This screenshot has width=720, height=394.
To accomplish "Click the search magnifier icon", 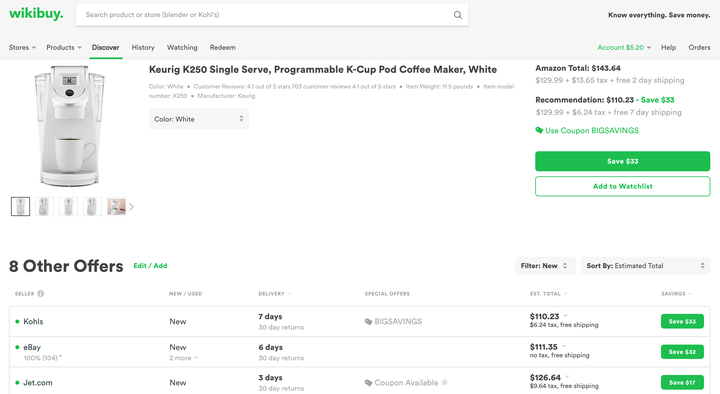I will click(x=458, y=15).
